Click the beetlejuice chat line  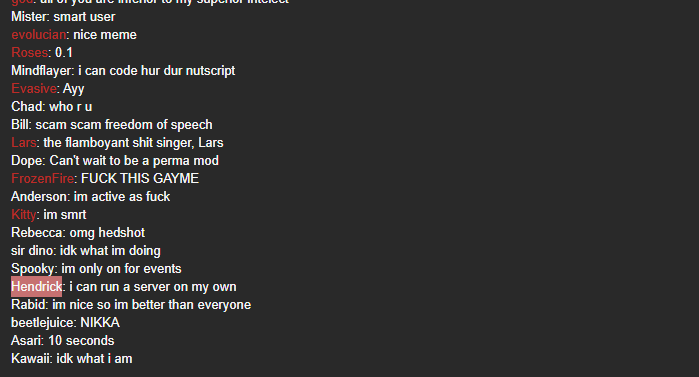tap(66, 323)
